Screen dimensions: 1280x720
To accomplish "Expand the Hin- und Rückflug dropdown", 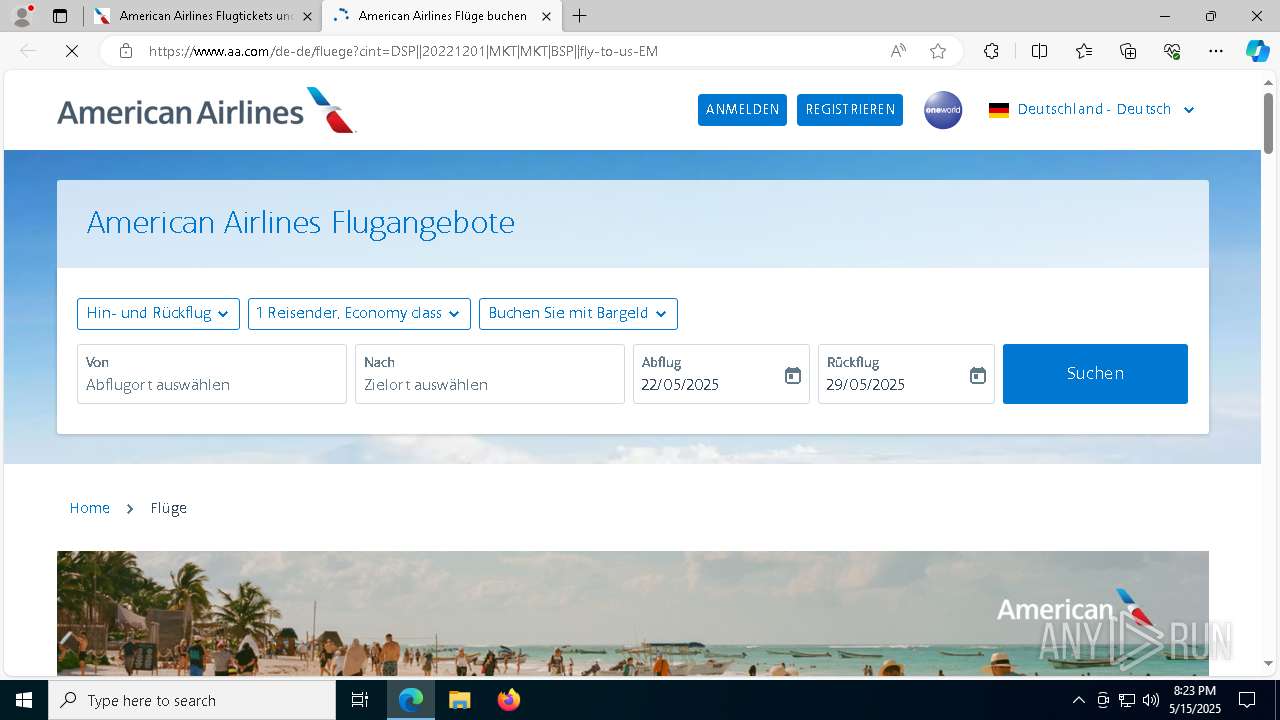I will coord(158,313).
